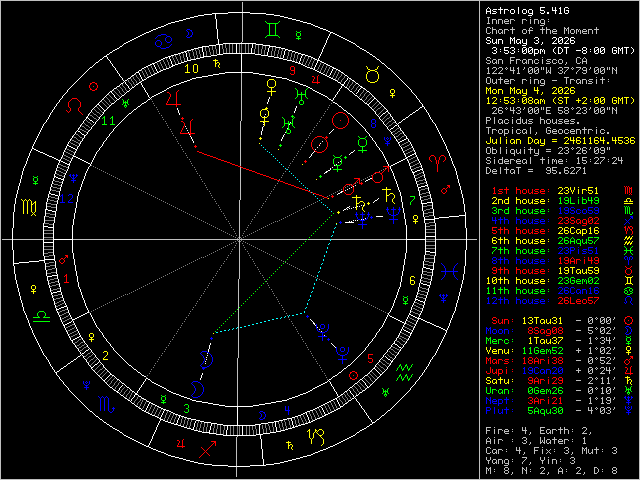Click the green Gemini glyph on the wheel
This screenshot has width=640, height=480.
point(272,30)
